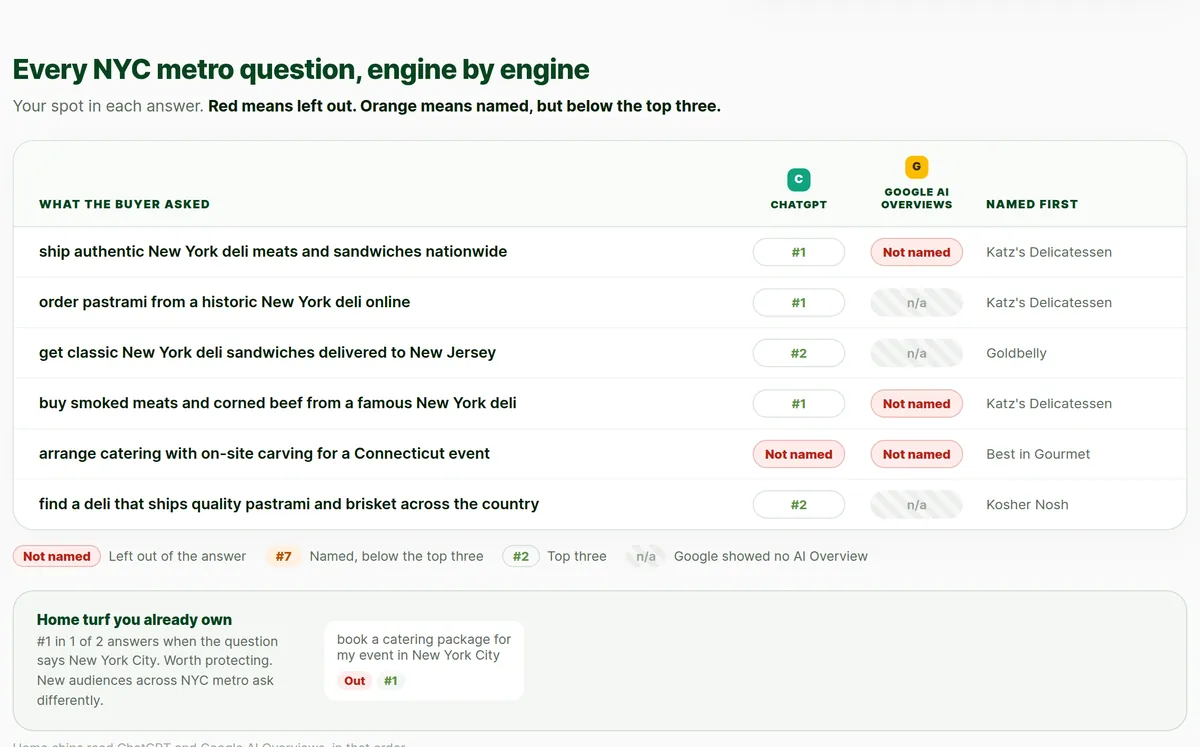
Task: Select question about pastrami and brisket shipping
Action: 289,504
